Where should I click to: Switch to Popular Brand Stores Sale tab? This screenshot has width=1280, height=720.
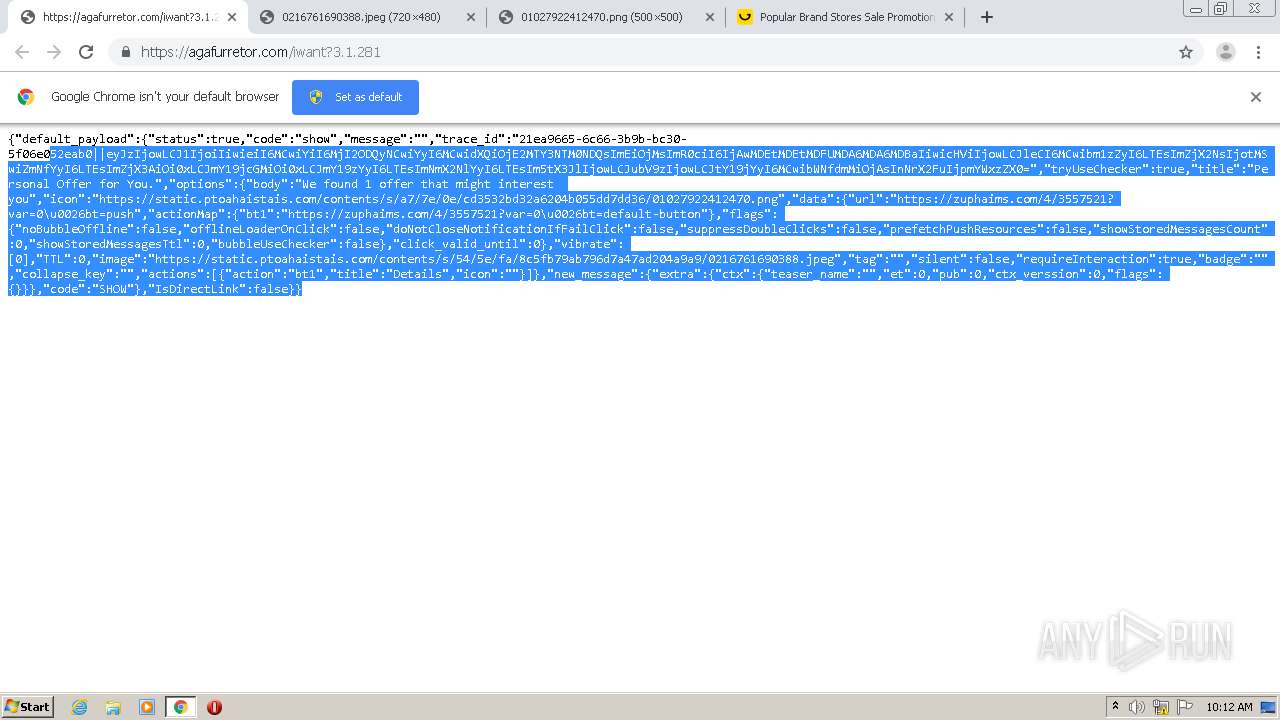(x=847, y=17)
